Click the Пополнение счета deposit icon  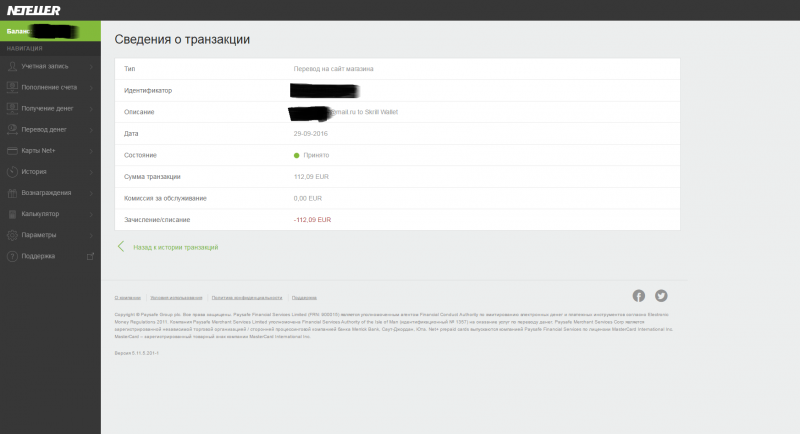[11, 87]
